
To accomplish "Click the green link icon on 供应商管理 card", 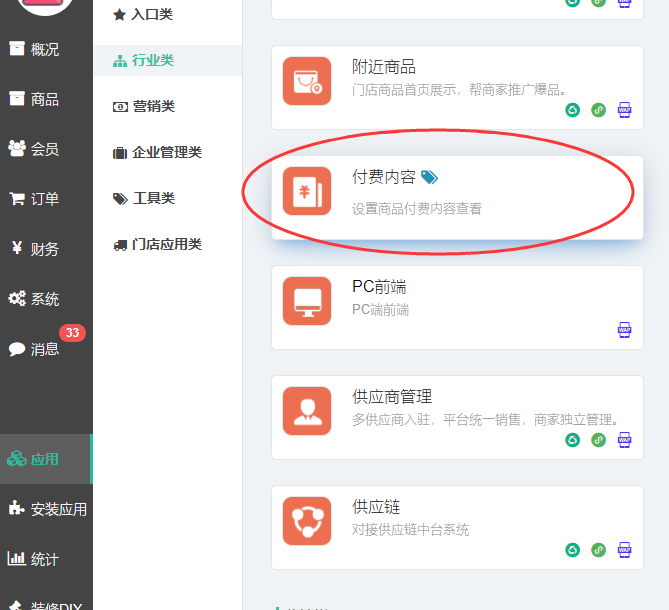I will [x=599, y=440].
